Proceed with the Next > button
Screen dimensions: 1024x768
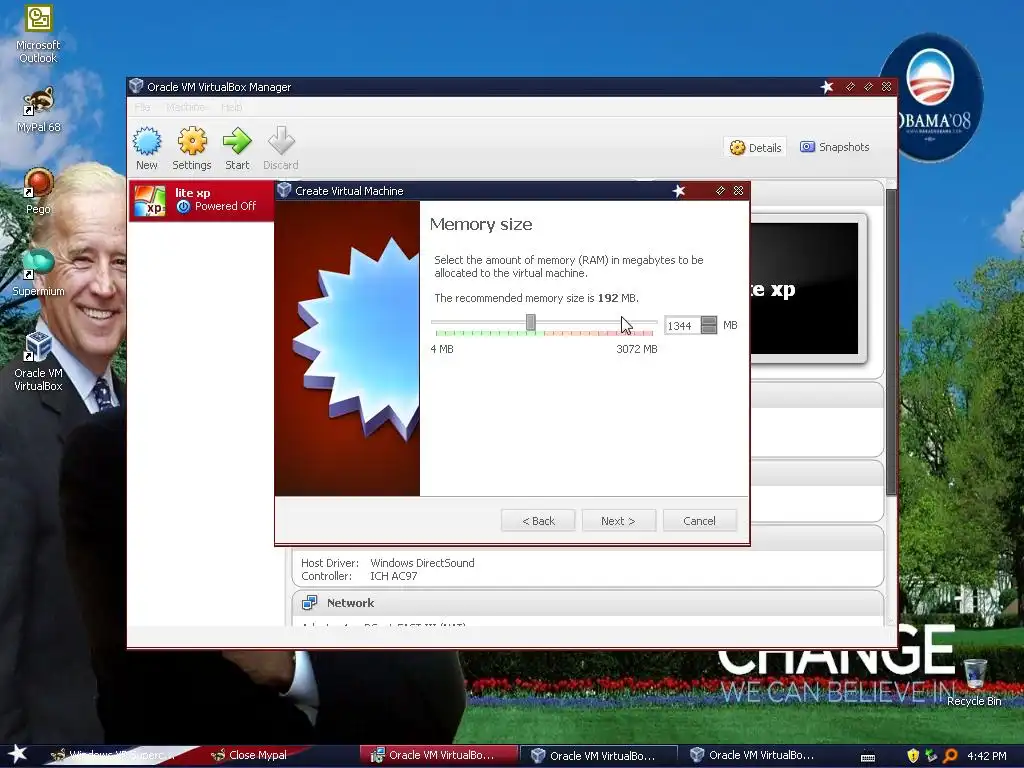coord(618,520)
